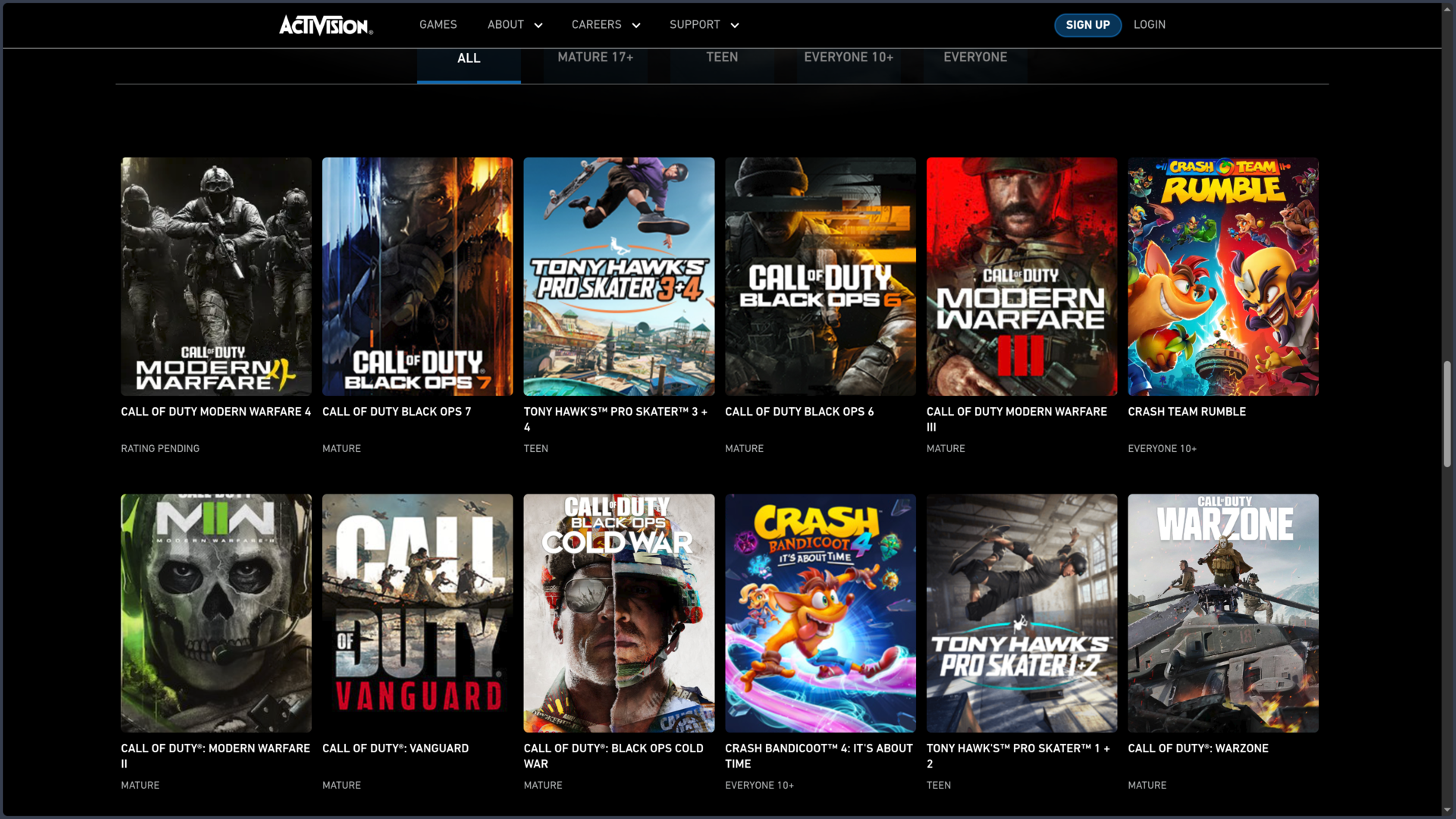Open Modern Warfare 4 cover art
The image size is (1456, 819).
click(216, 277)
